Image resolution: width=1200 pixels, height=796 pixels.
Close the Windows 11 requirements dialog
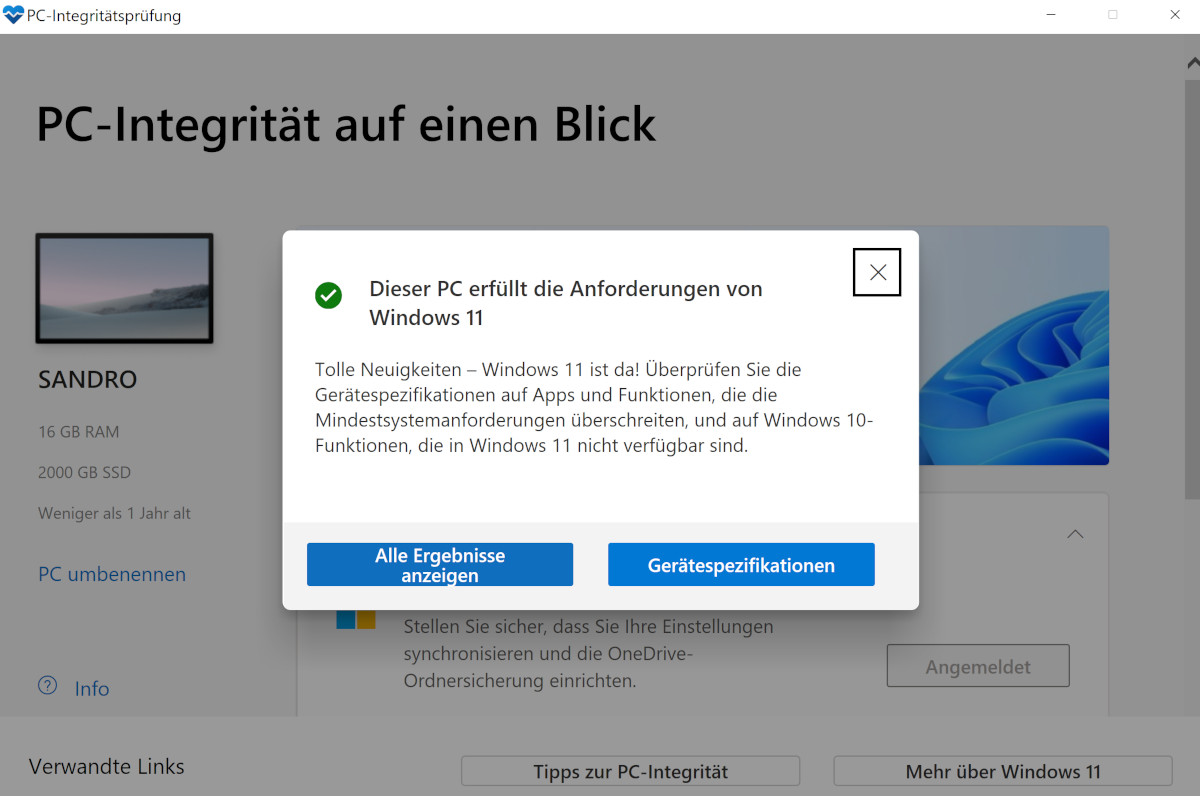[x=877, y=272]
